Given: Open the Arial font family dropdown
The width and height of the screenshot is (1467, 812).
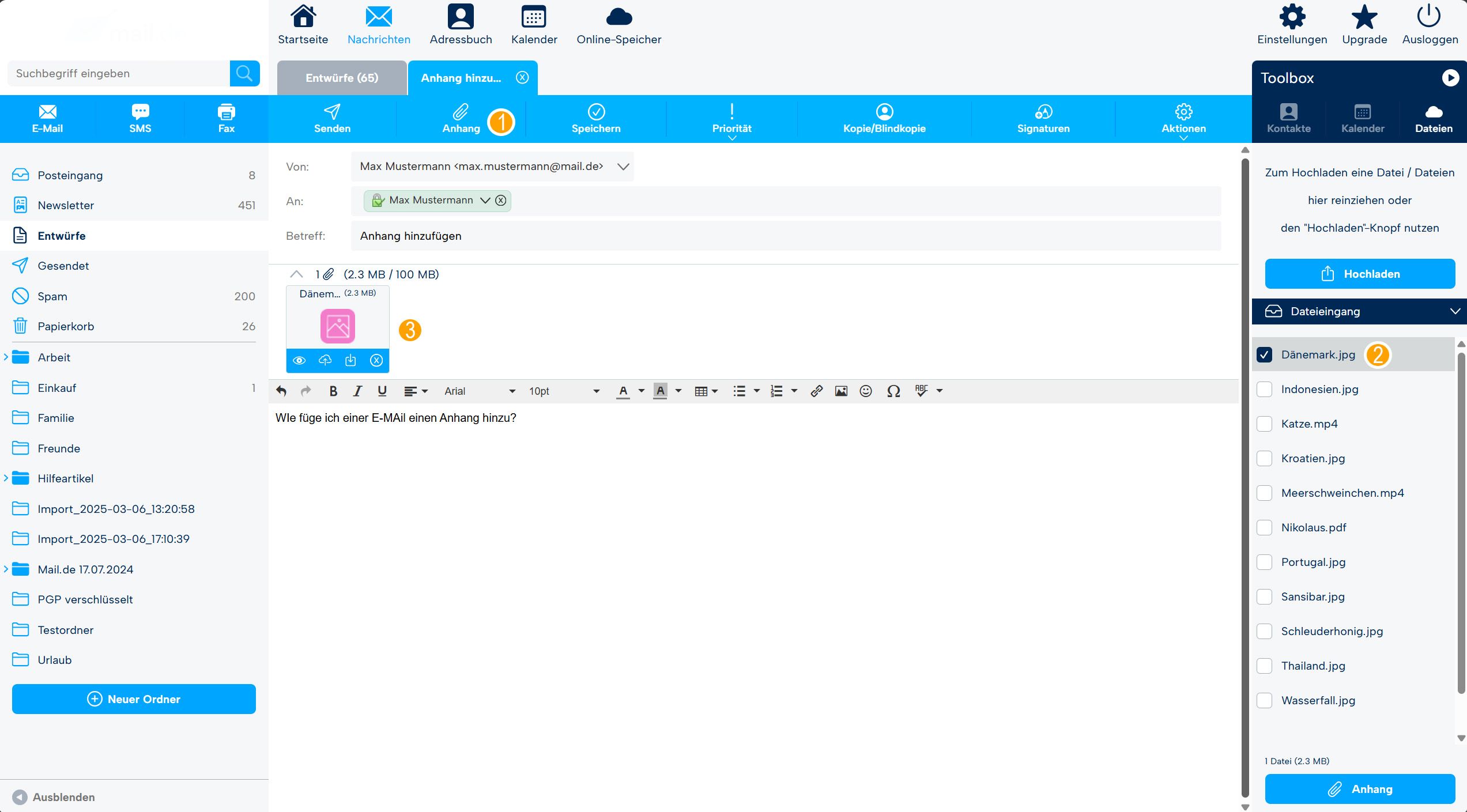Looking at the screenshot, I should click(x=480, y=391).
